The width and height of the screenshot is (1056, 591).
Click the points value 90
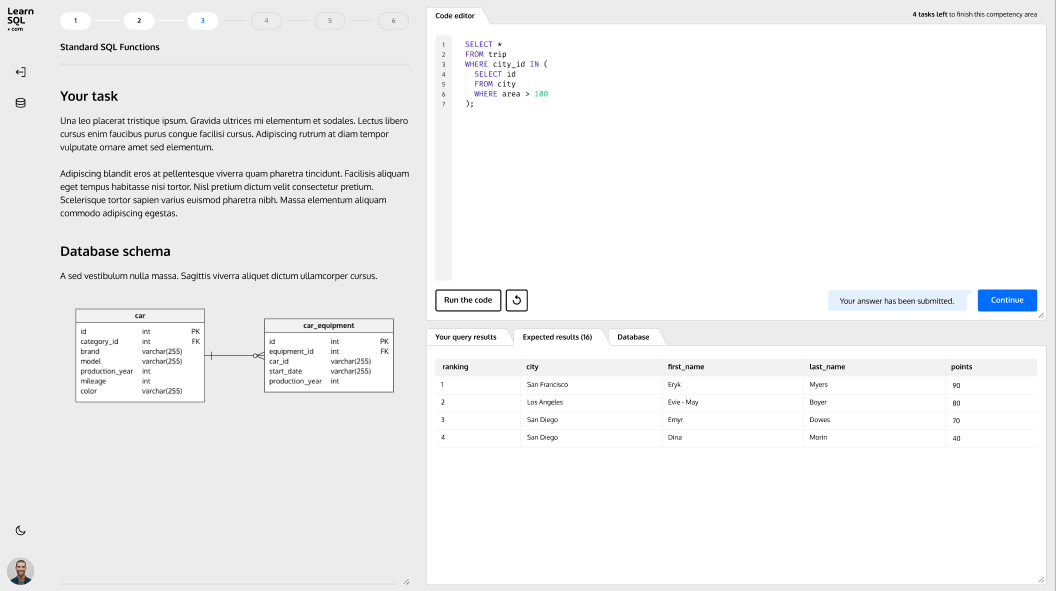pyautogui.click(x=956, y=386)
